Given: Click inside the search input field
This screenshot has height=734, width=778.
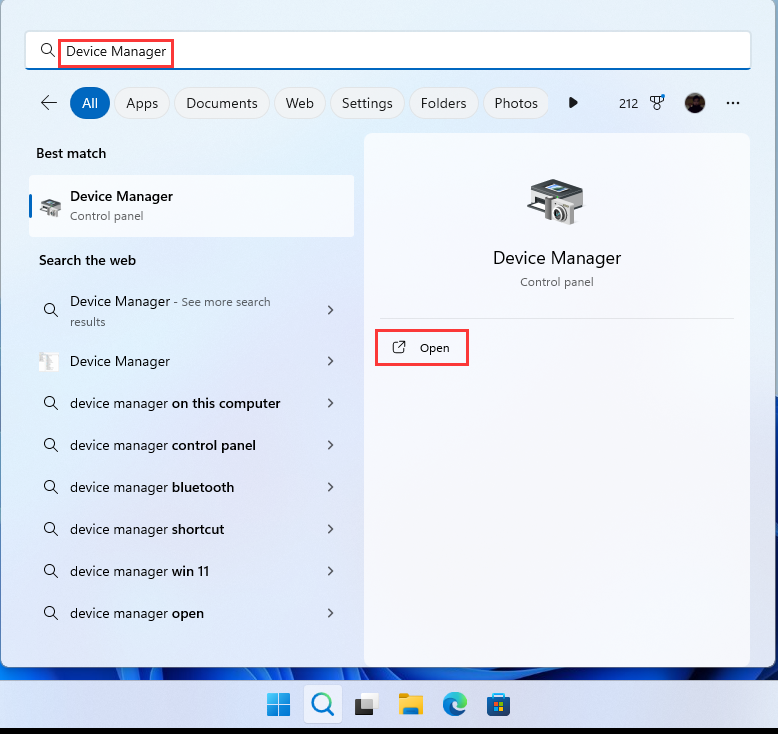Looking at the screenshot, I should (x=388, y=51).
